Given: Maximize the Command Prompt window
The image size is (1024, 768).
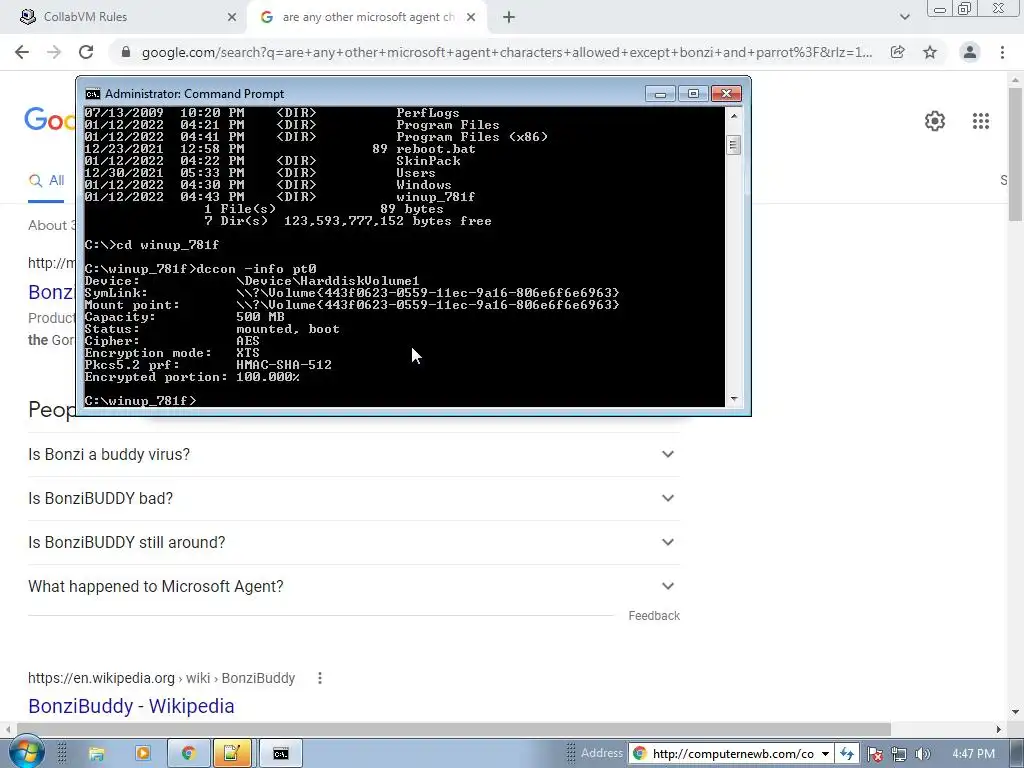Looking at the screenshot, I should (694, 94).
